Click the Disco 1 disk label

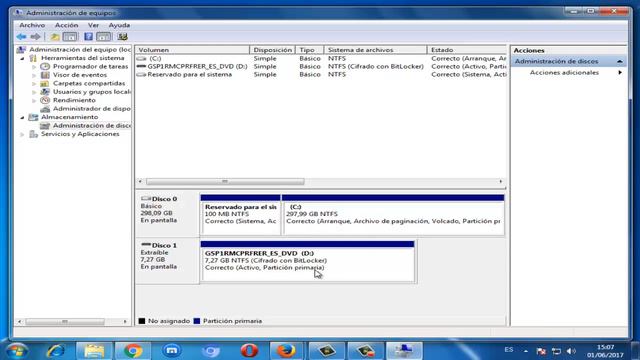point(164,245)
